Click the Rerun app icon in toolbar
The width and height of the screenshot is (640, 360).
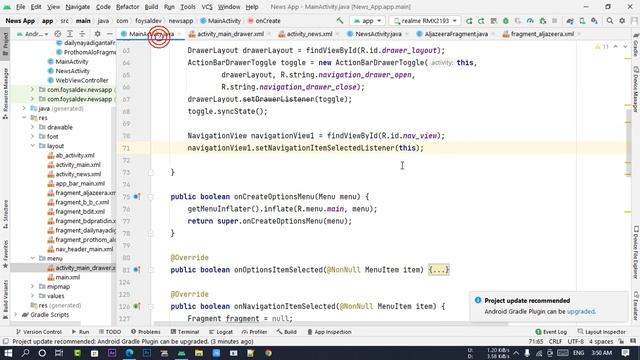tap(469, 21)
